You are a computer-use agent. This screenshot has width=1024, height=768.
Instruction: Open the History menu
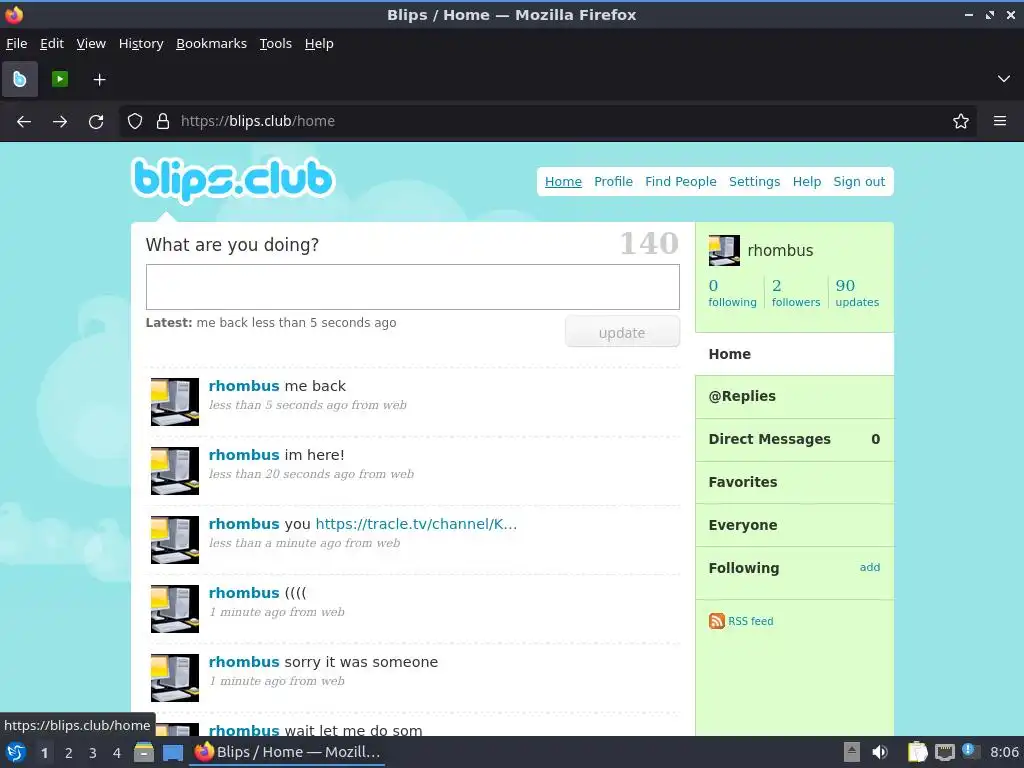141,44
